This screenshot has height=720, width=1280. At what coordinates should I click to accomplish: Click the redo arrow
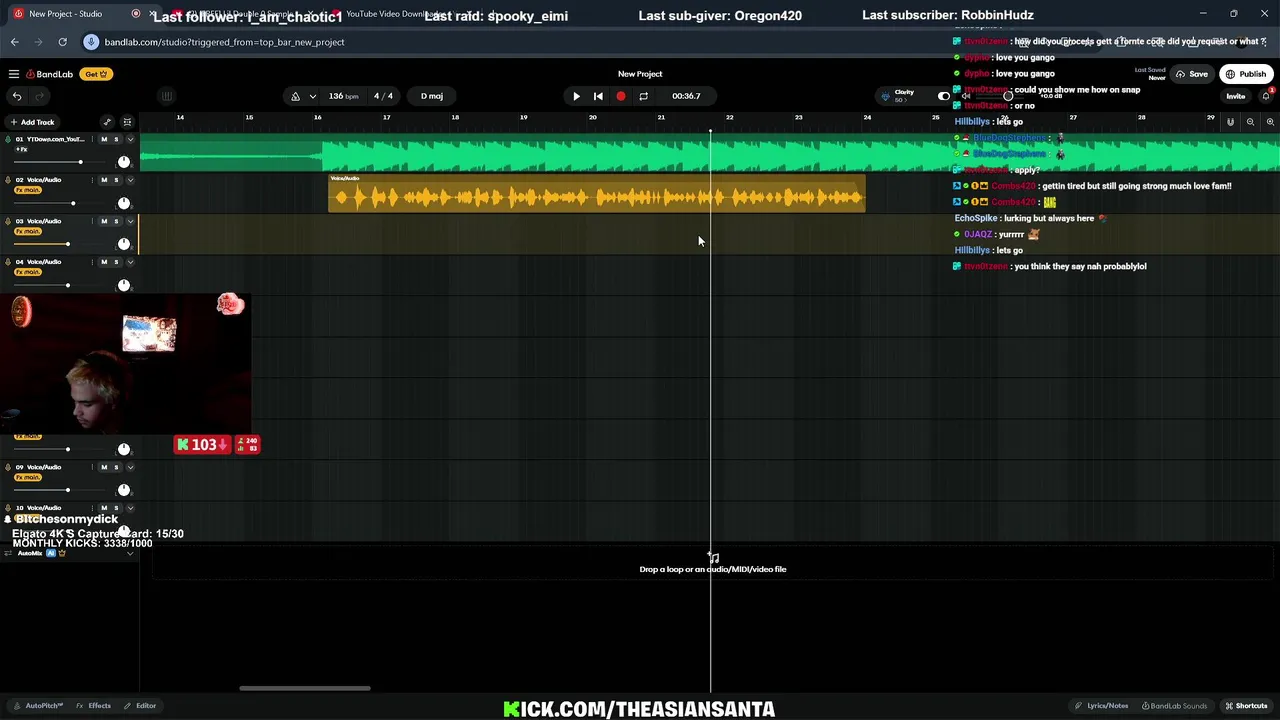[x=40, y=96]
